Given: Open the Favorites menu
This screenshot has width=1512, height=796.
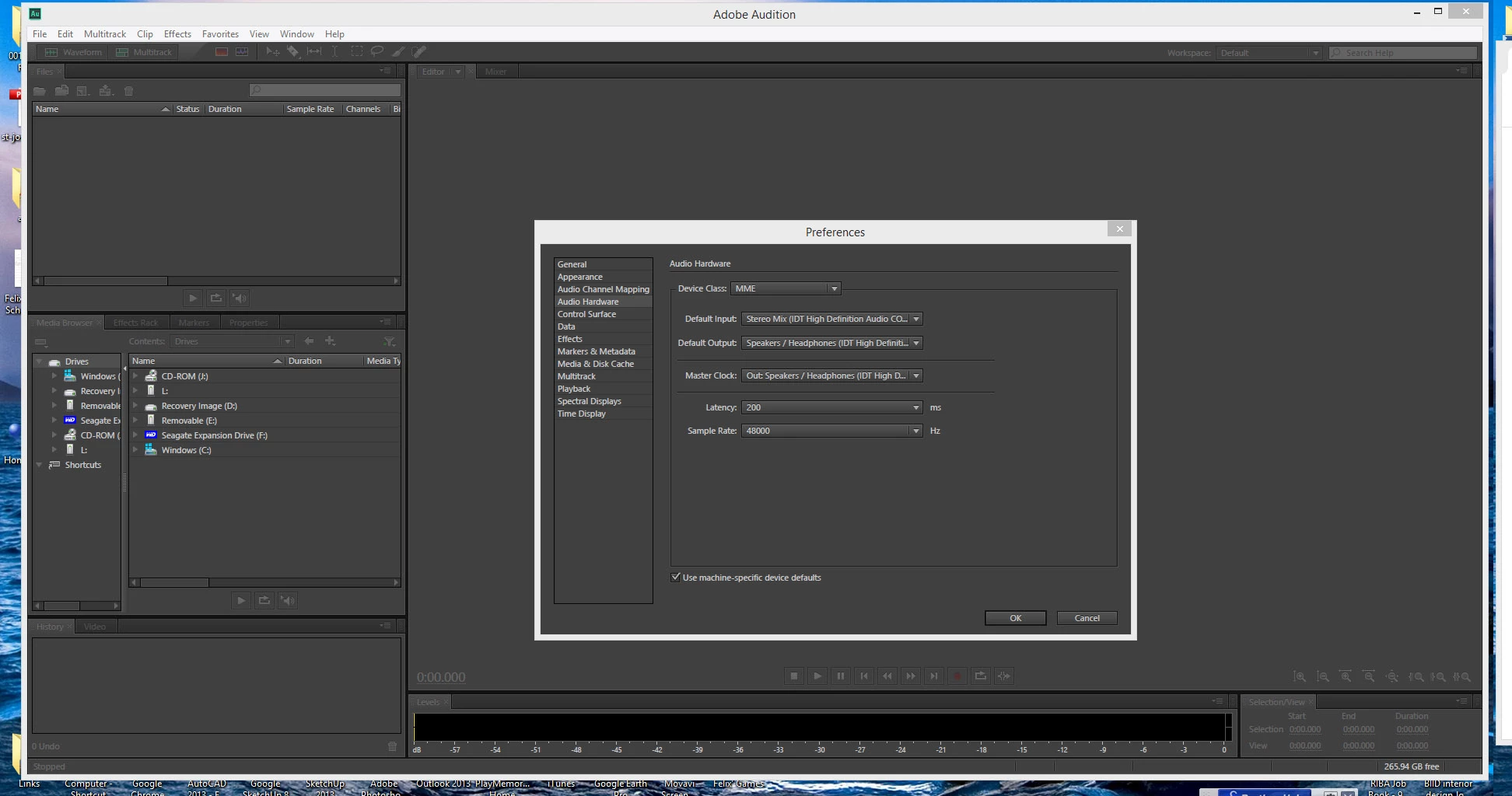Looking at the screenshot, I should (220, 34).
